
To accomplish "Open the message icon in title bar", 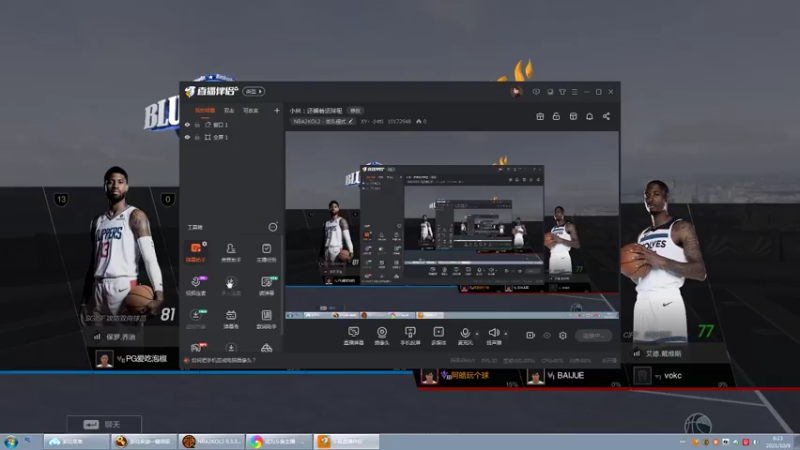I will 536,92.
